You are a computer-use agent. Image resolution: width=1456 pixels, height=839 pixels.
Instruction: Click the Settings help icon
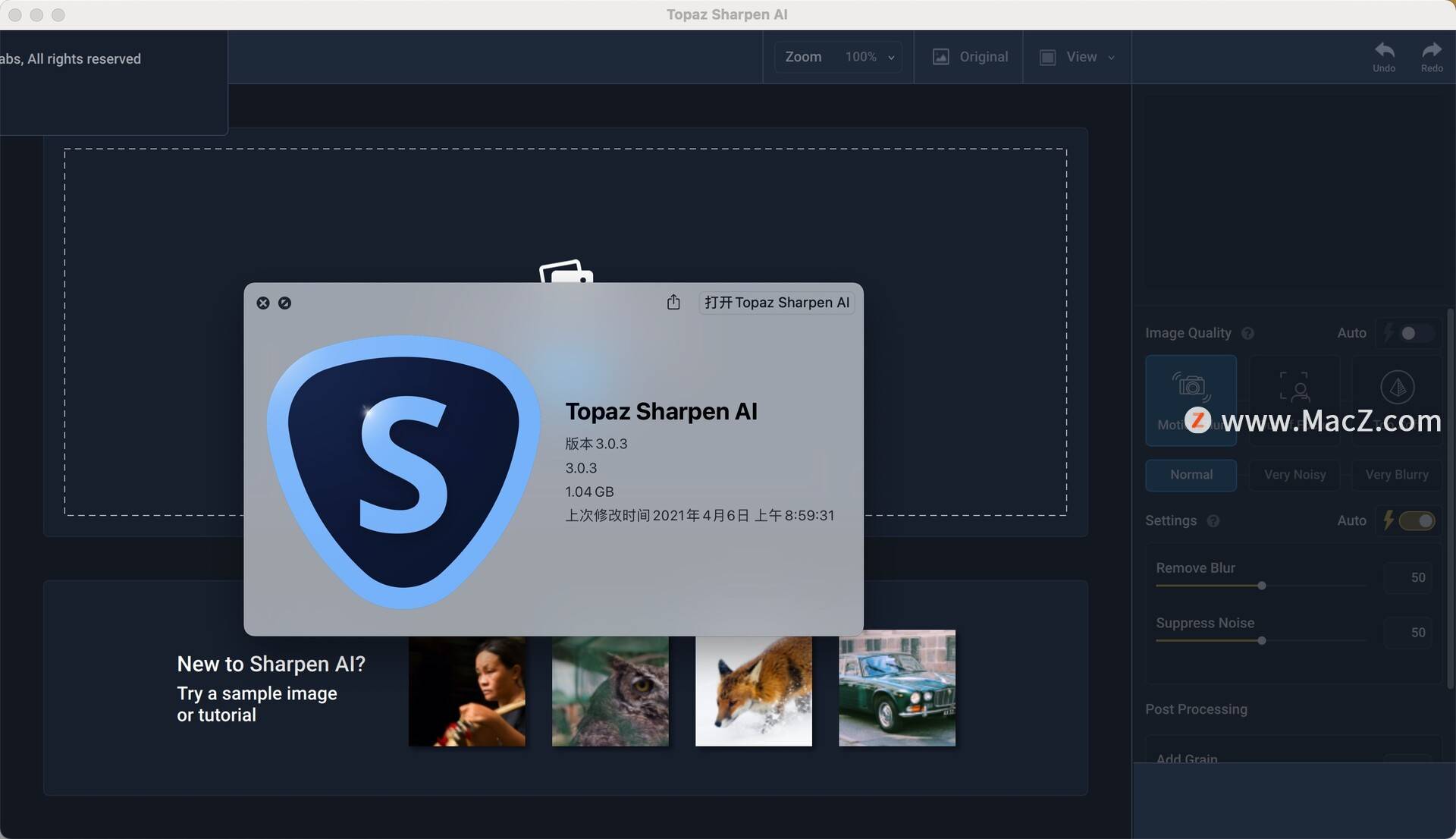[1213, 521]
